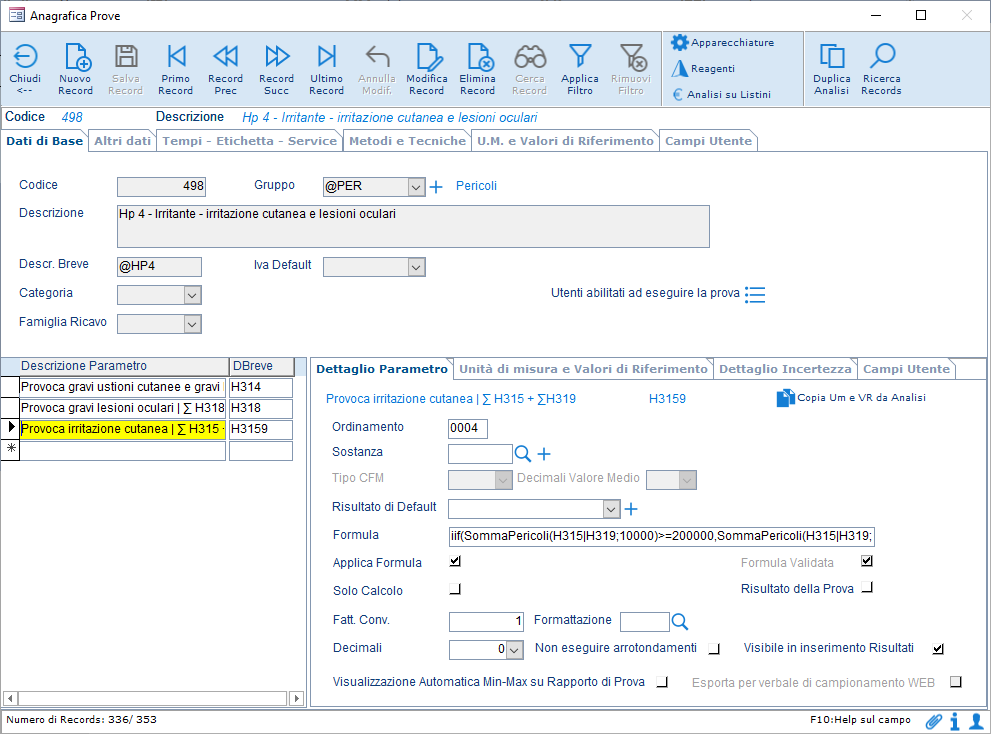Image resolution: width=991 pixels, height=734 pixels.
Task: Click the Copia Um e VR da Analisi icon
Action: click(786, 398)
